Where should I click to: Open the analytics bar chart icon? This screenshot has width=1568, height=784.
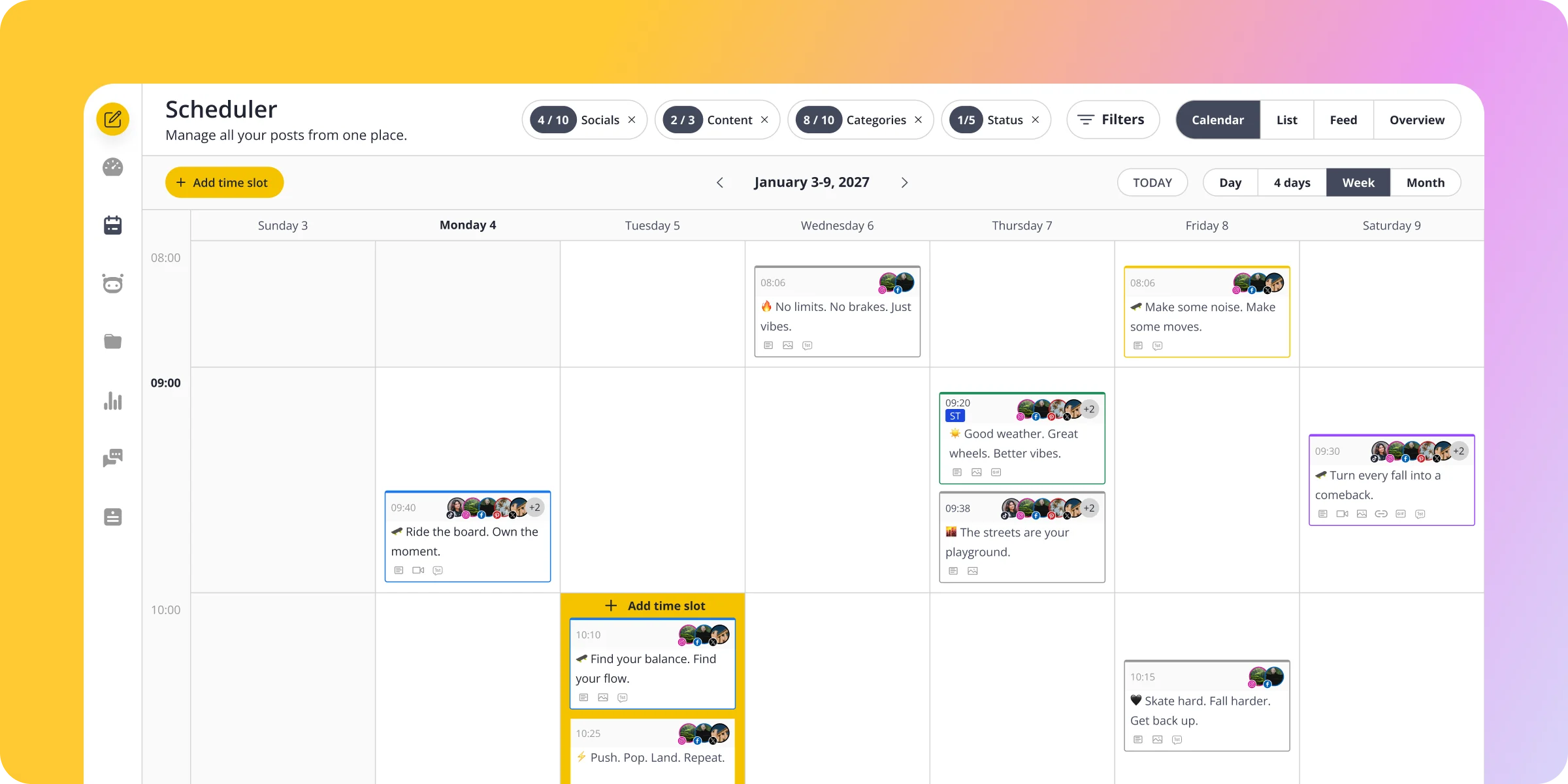pos(112,400)
